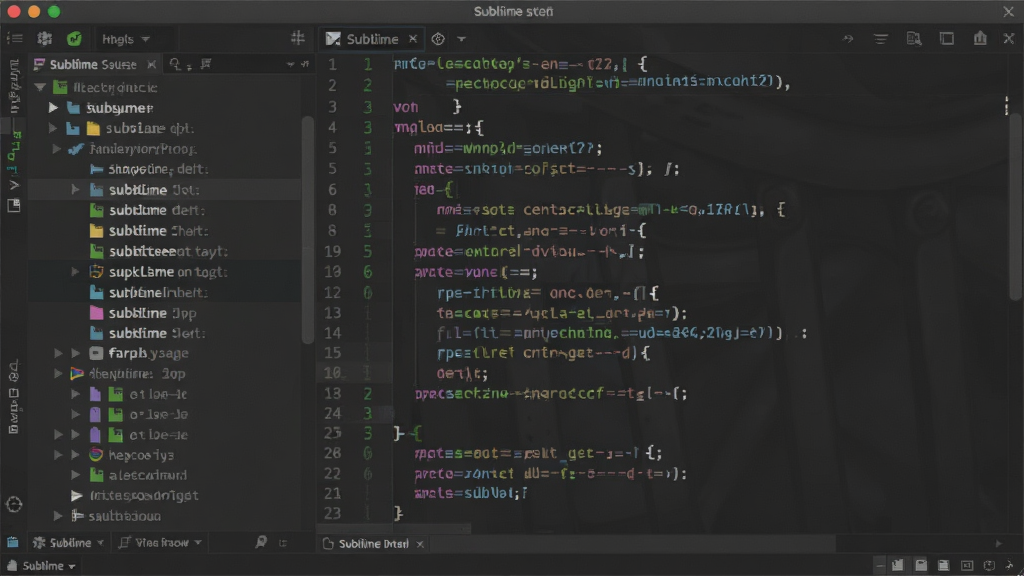Click the curved arrow icon in top-right toolbar
Image resolution: width=1024 pixels, height=576 pixels.
pyautogui.click(x=848, y=39)
